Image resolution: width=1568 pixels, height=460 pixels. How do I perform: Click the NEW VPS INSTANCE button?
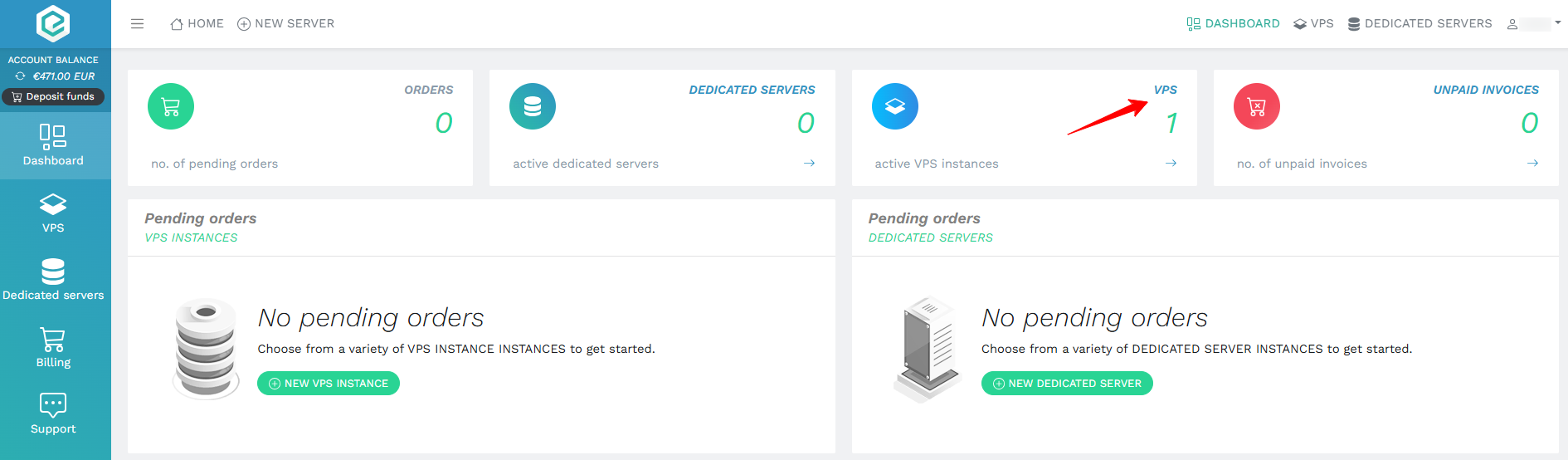coord(329,384)
